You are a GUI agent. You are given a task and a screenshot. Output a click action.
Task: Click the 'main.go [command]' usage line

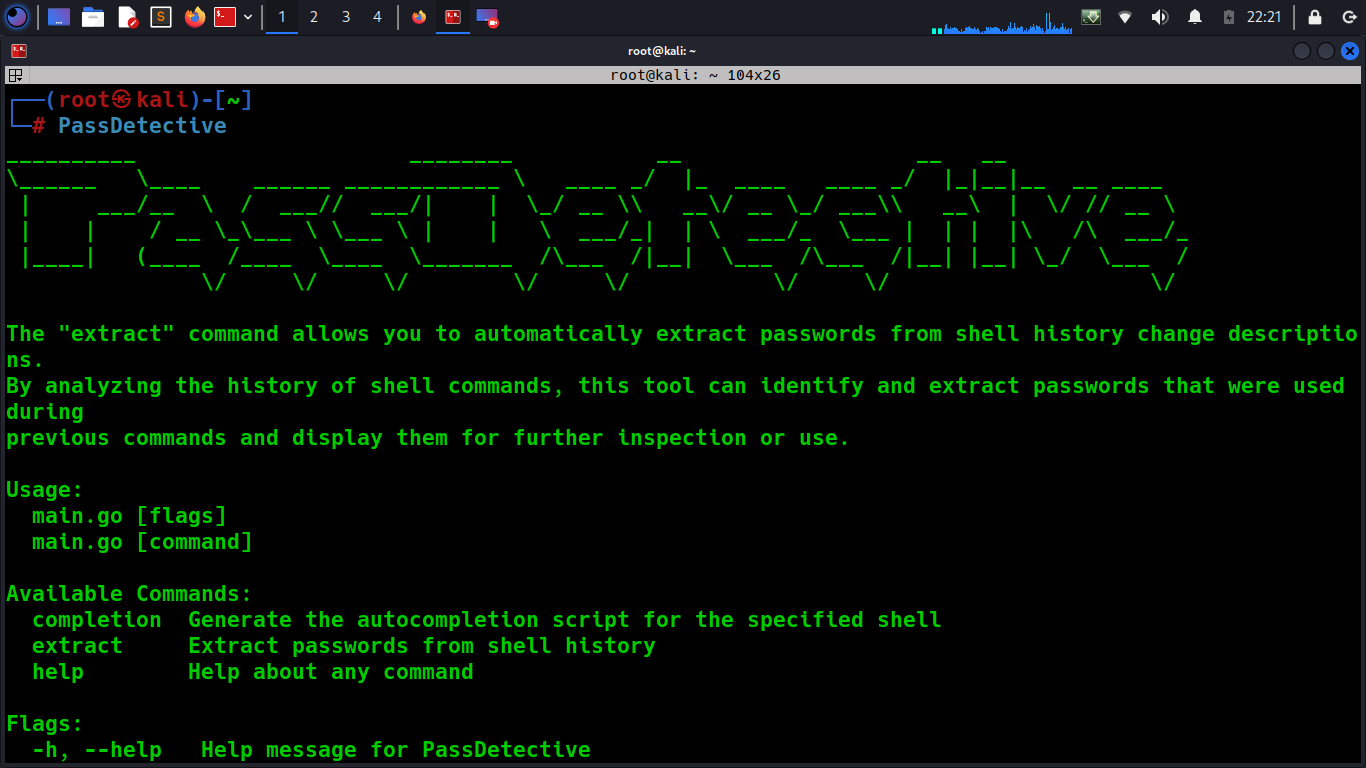(142, 542)
